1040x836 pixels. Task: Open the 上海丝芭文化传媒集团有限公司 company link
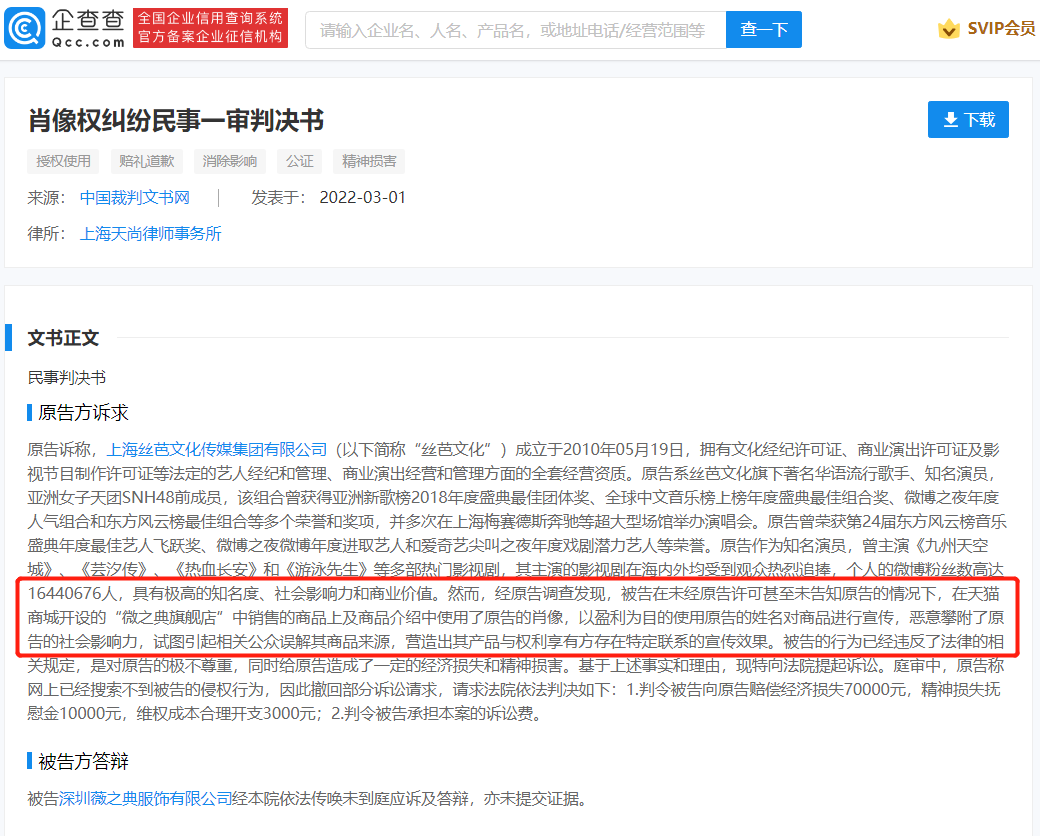point(217,450)
